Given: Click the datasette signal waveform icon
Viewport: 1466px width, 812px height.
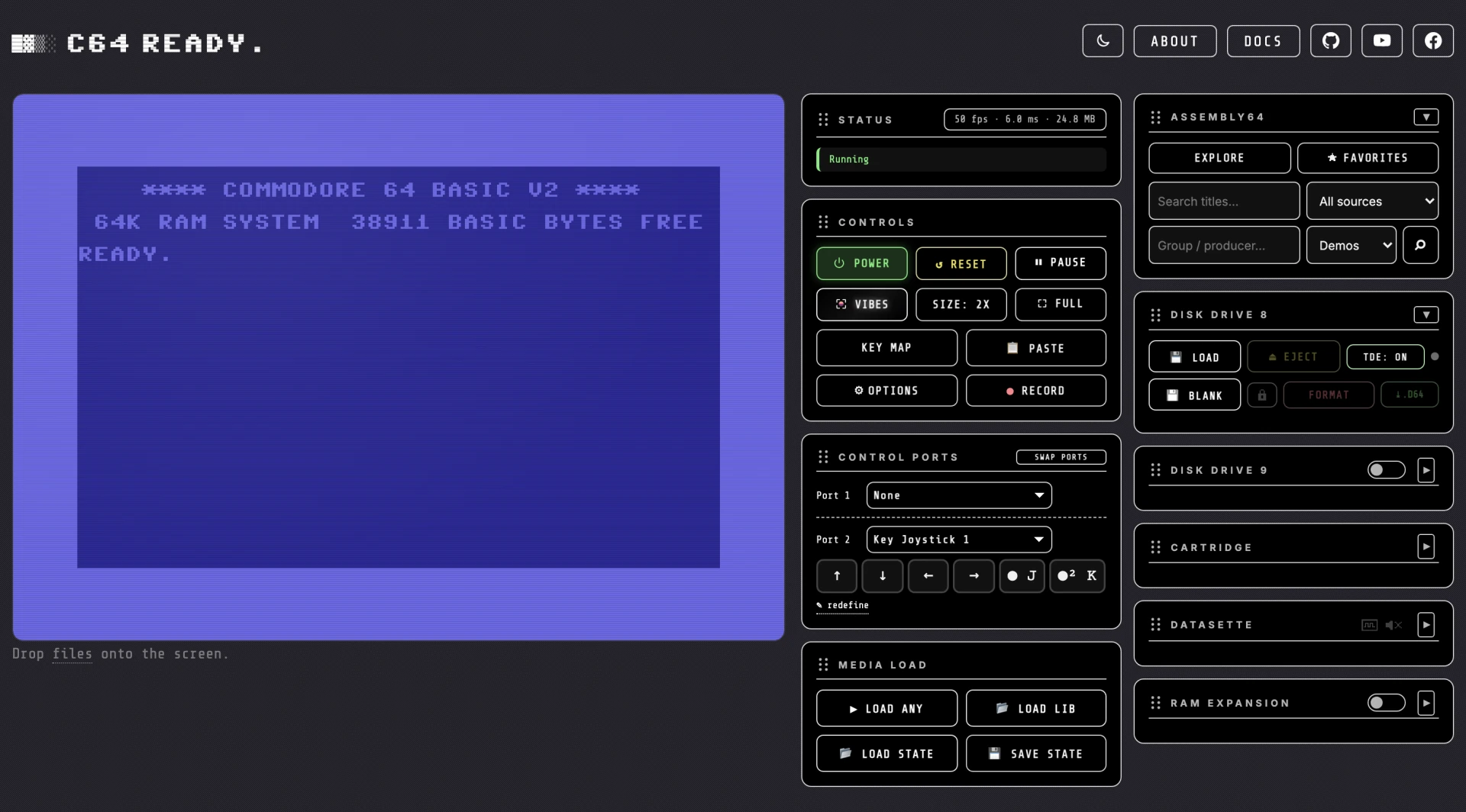Looking at the screenshot, I should click(1369, 625).
